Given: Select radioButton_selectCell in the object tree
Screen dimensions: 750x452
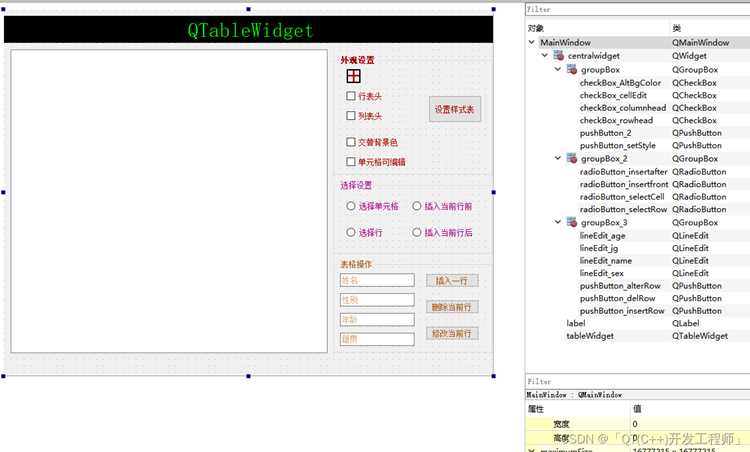Looking at the screenshot, I should [x=622, y=197].
